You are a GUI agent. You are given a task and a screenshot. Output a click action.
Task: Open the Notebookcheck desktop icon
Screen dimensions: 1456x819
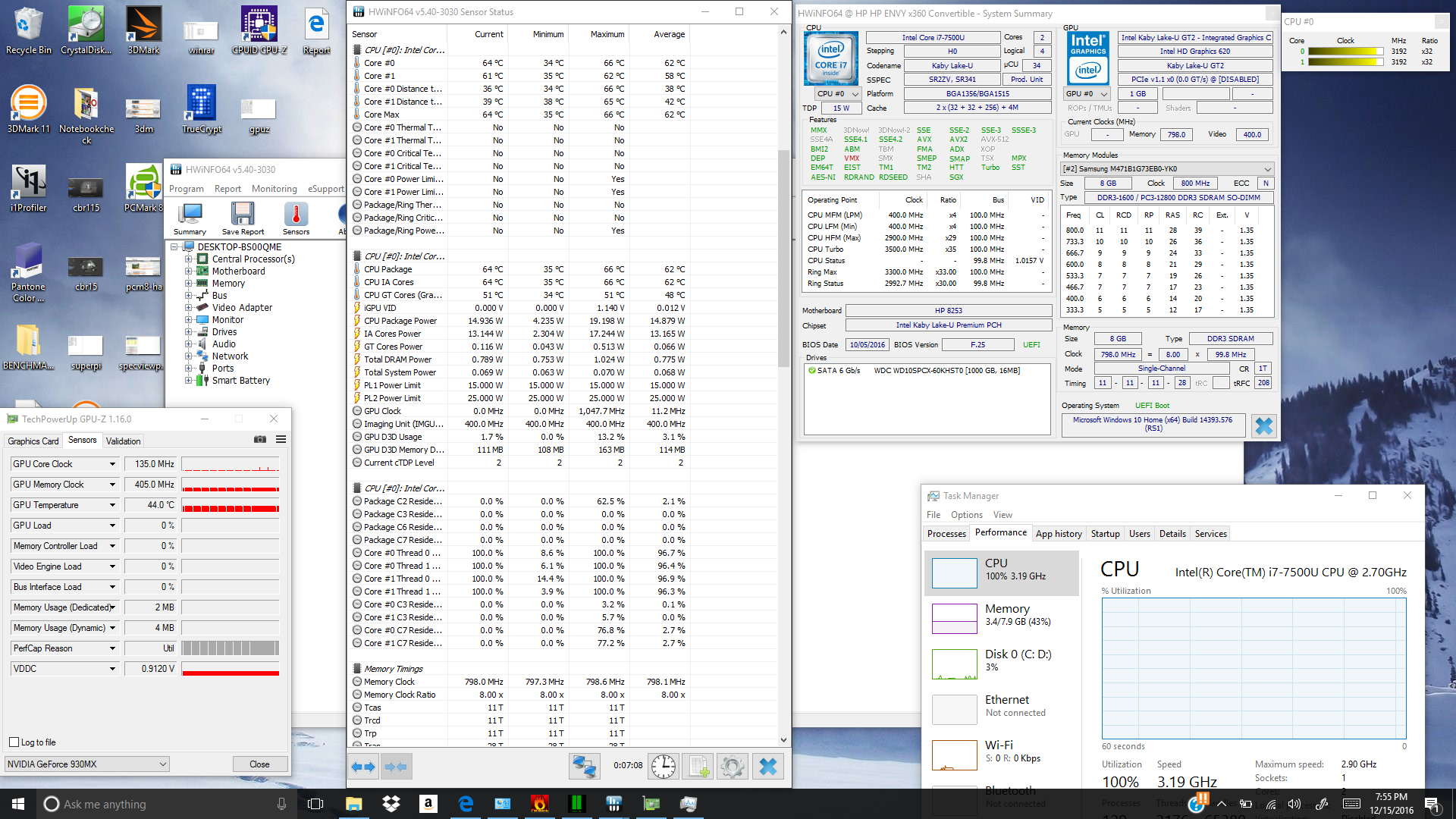click(86, 115)
